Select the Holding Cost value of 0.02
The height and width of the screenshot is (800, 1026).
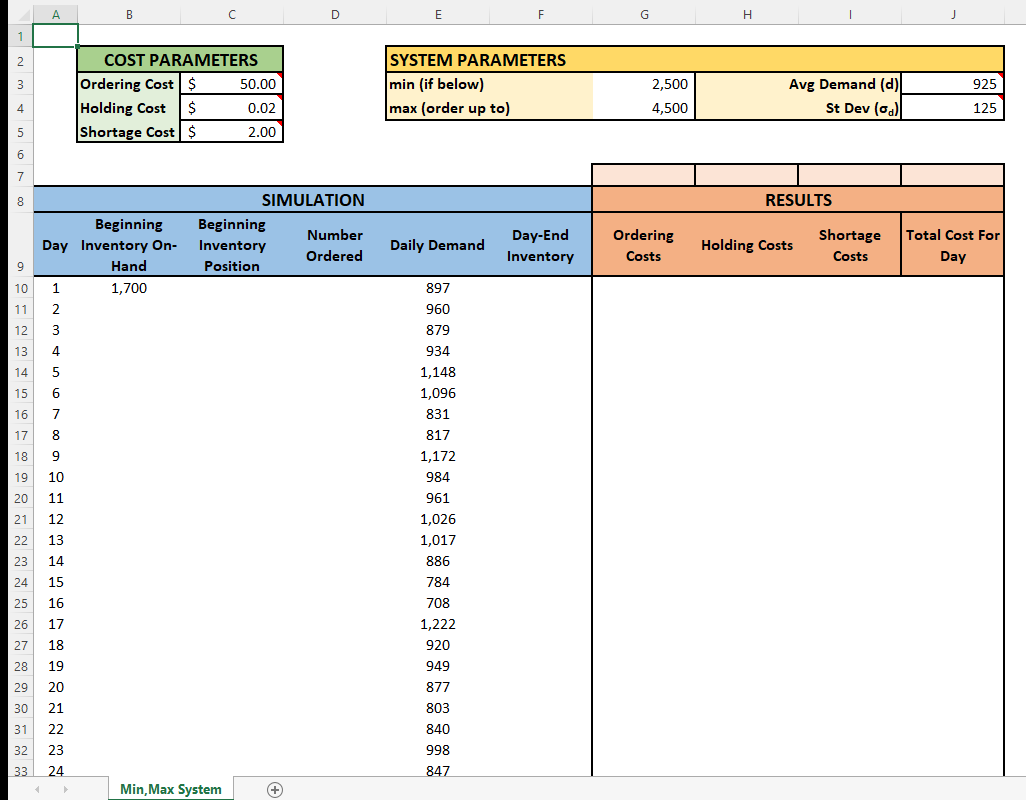(x=231, y=107)
